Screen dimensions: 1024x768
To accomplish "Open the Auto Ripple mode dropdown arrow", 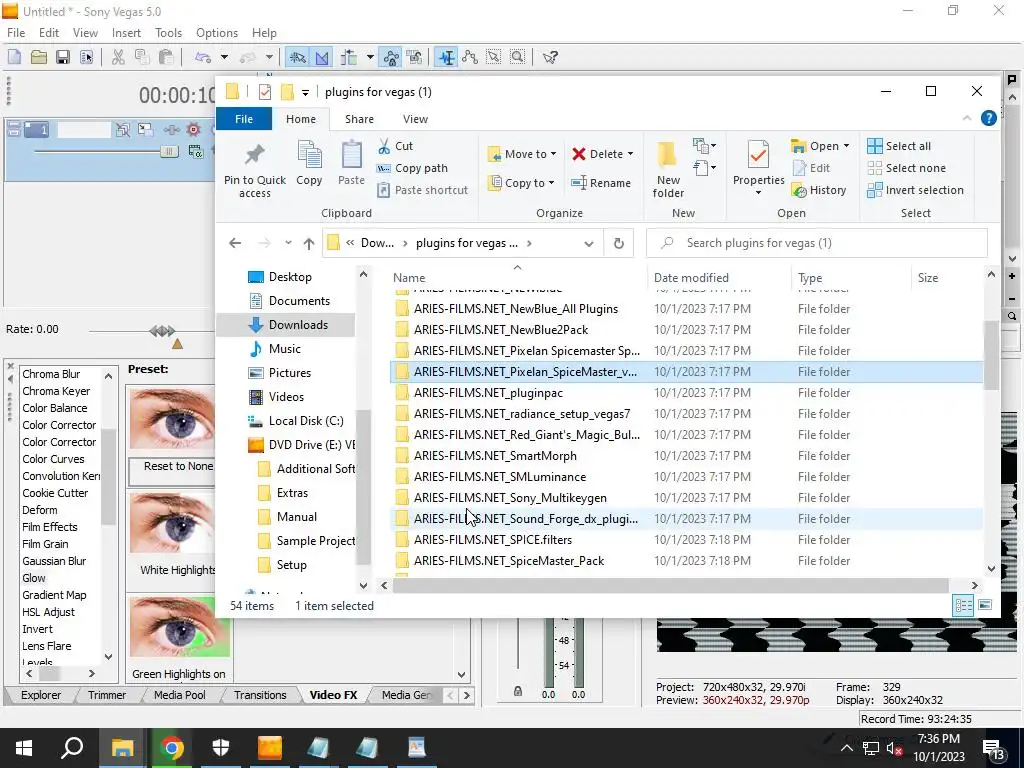I will 370,57.
